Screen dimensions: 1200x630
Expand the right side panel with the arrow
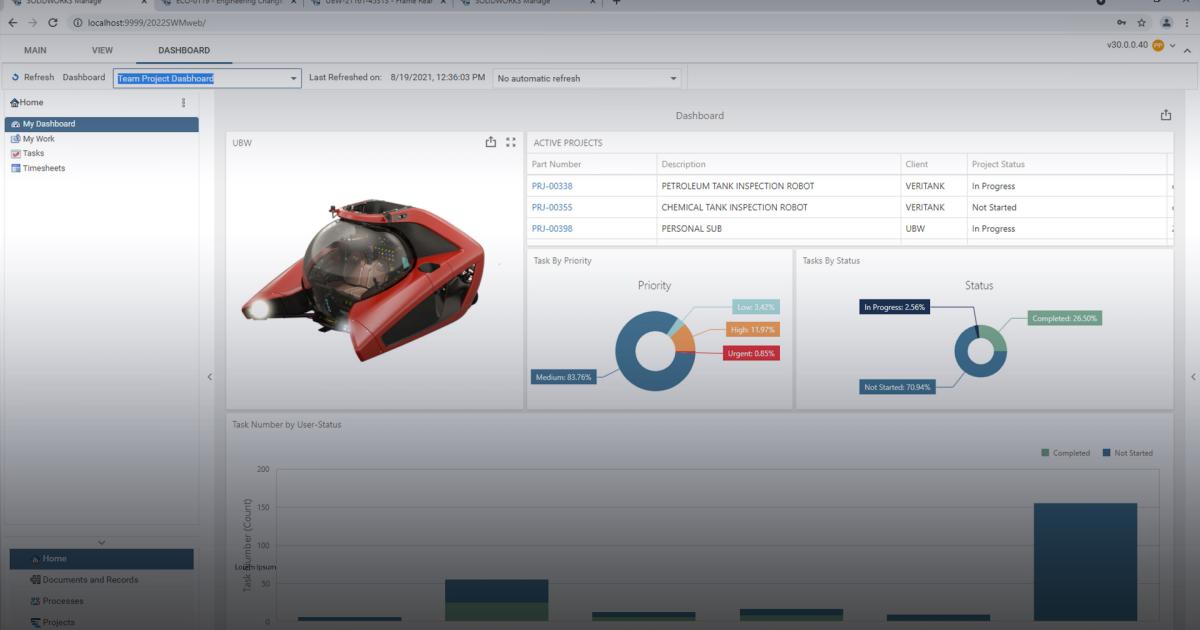point(1192,377)
